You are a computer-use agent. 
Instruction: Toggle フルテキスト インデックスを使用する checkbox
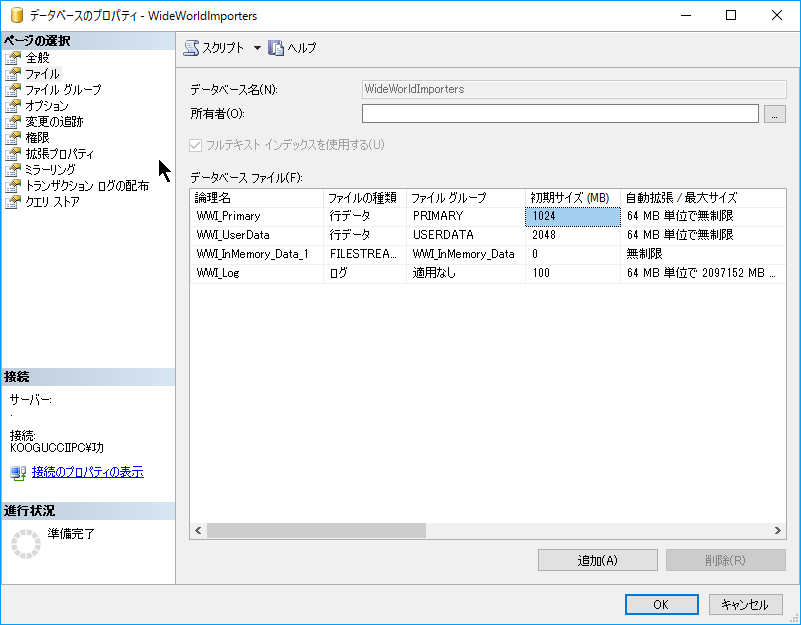[196, 145]
